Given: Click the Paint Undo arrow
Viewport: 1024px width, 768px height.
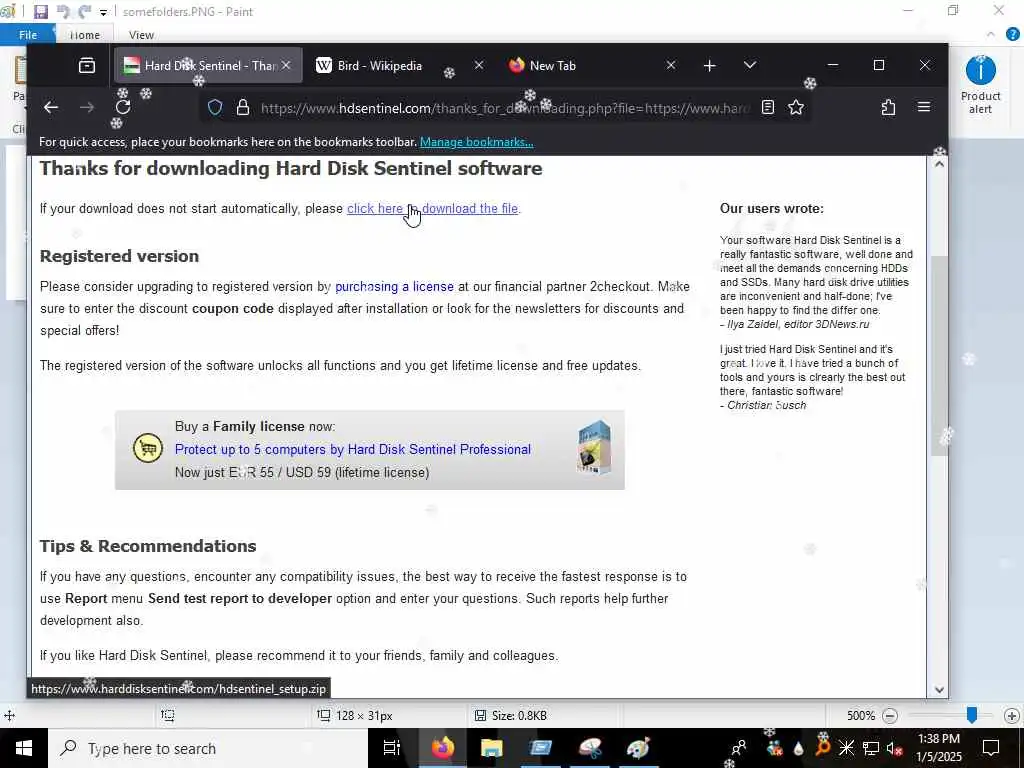Looking at the screenshot, I should [x=63, y=12].
